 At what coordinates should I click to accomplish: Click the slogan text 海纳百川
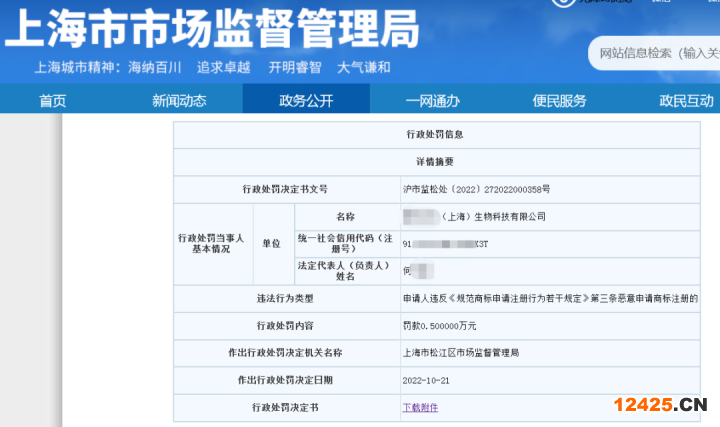pyautogui.click(x=155, y=67)
